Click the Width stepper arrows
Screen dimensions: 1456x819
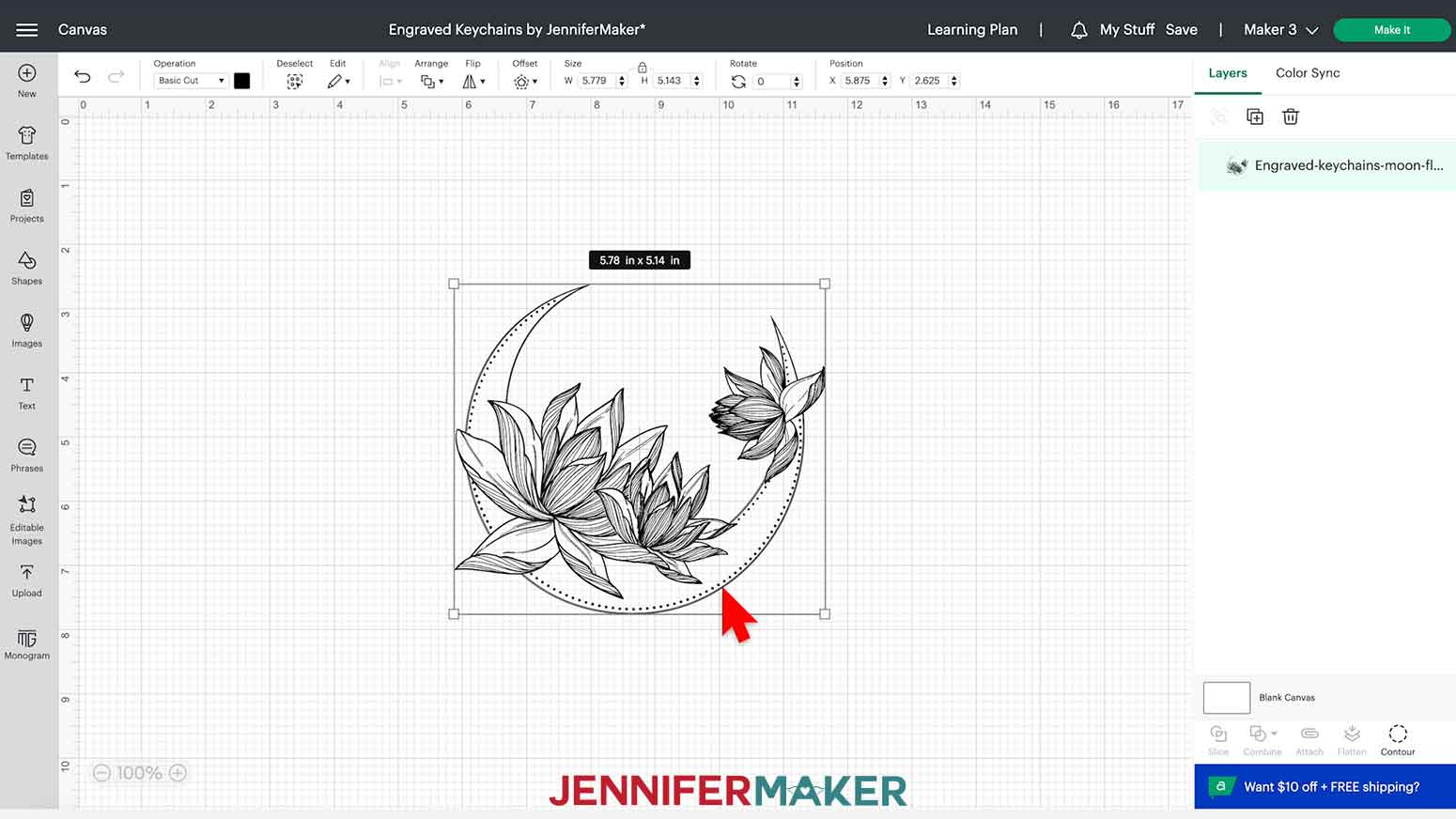(x=622, y=82)
